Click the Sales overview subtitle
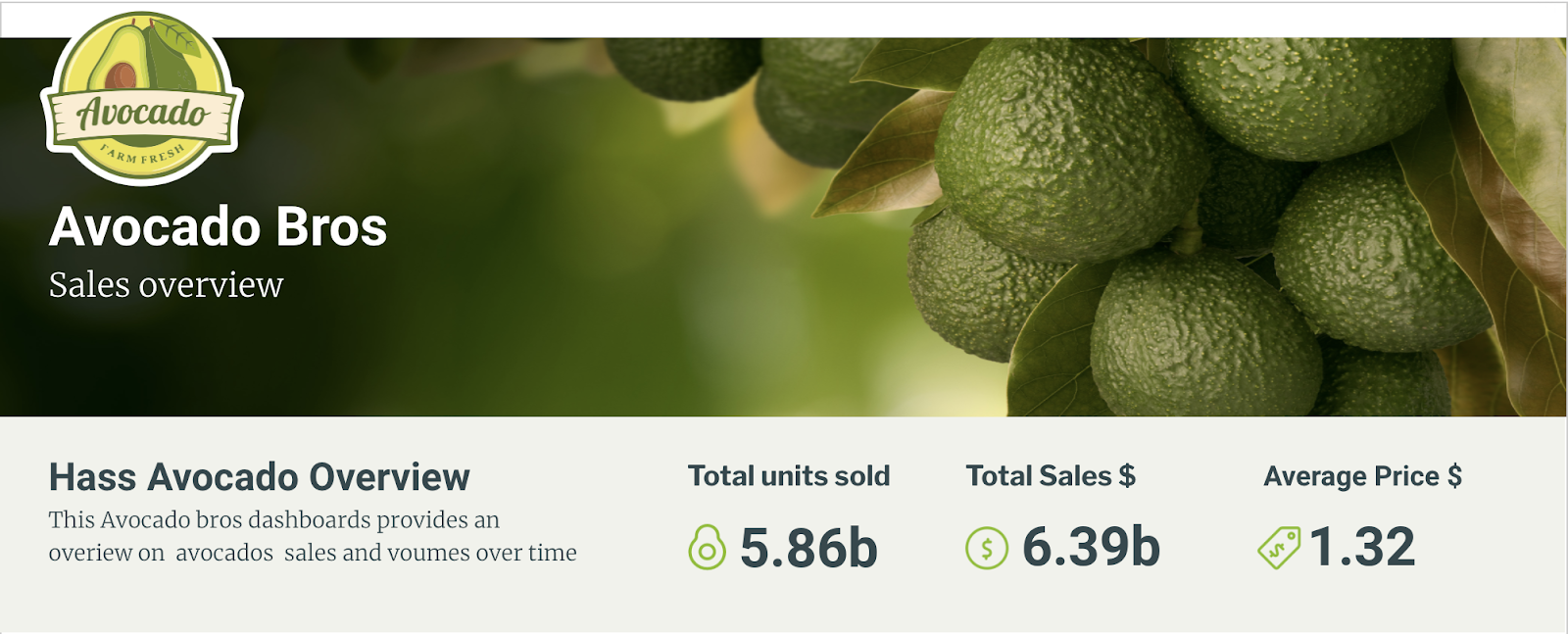The height and width of the screenshot is (634, 1568). coord(166,285)
